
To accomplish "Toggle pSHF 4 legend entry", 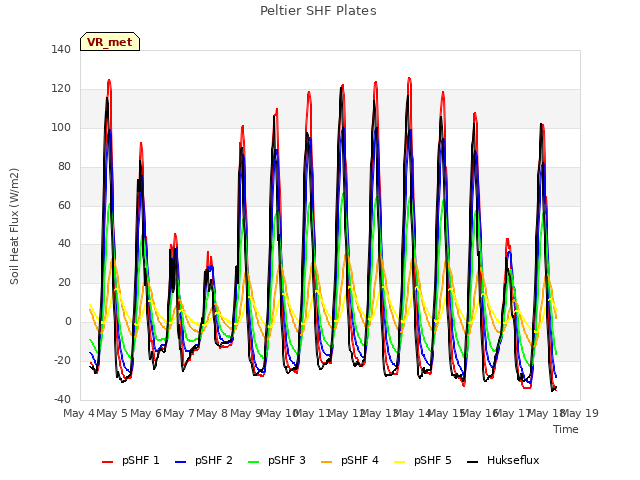I will (x=350, y=460).
